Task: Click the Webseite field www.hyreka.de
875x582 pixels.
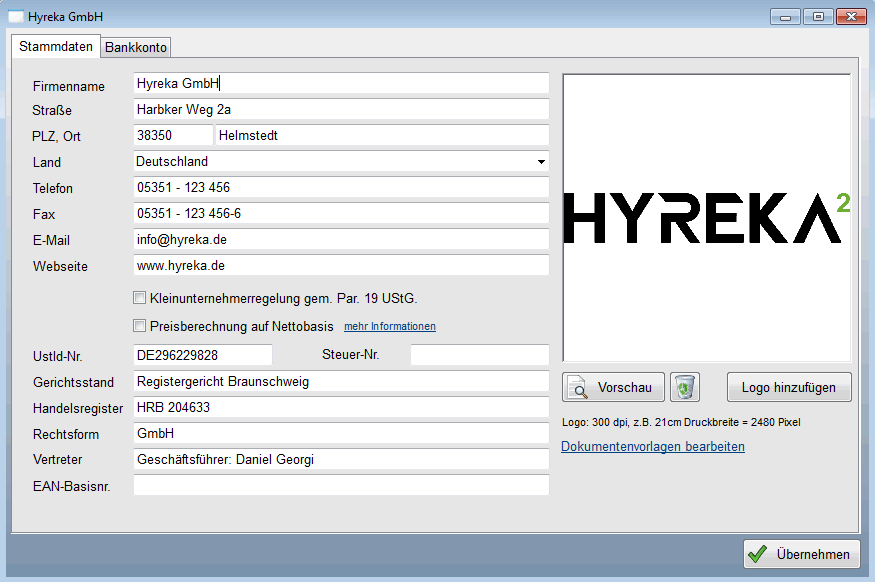Action: coord(341,266)
